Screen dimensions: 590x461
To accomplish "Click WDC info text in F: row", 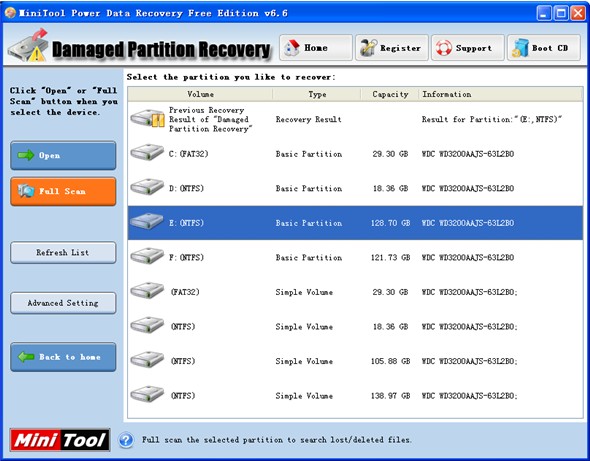I will 468,257.
